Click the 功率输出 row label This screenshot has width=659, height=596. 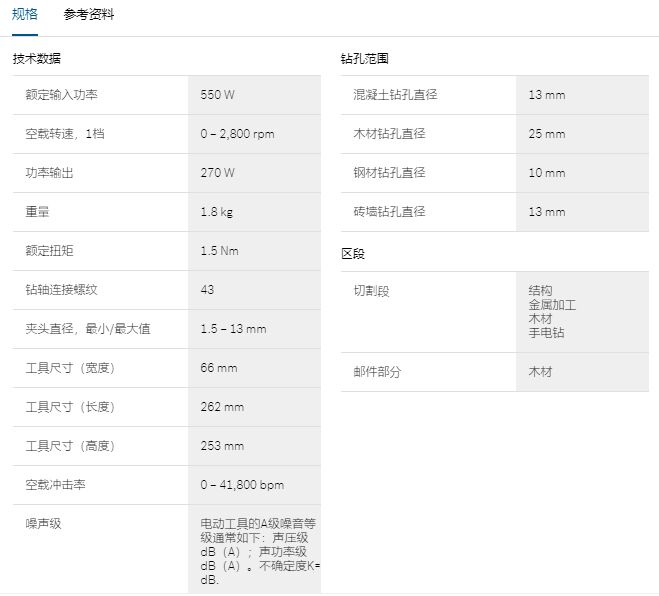coord(50,173)
